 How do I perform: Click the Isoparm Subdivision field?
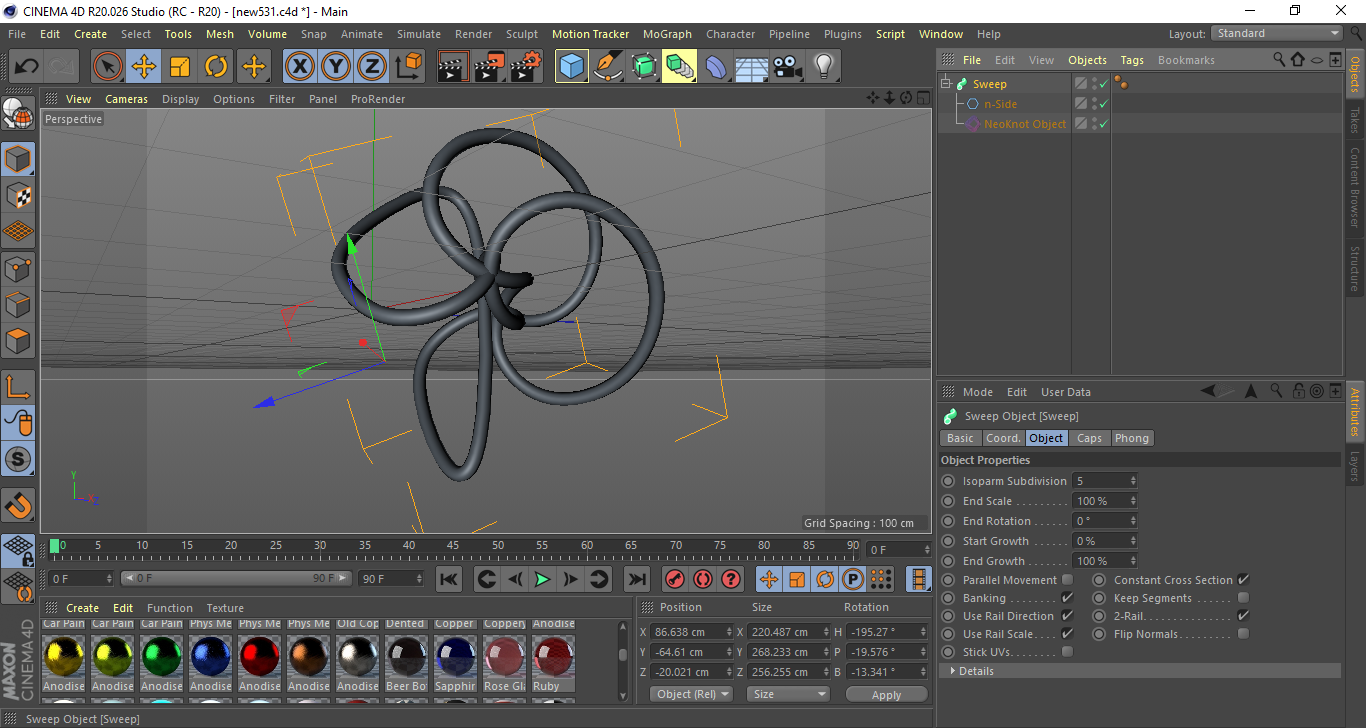pyautogui.click(x=1104, y=481)
